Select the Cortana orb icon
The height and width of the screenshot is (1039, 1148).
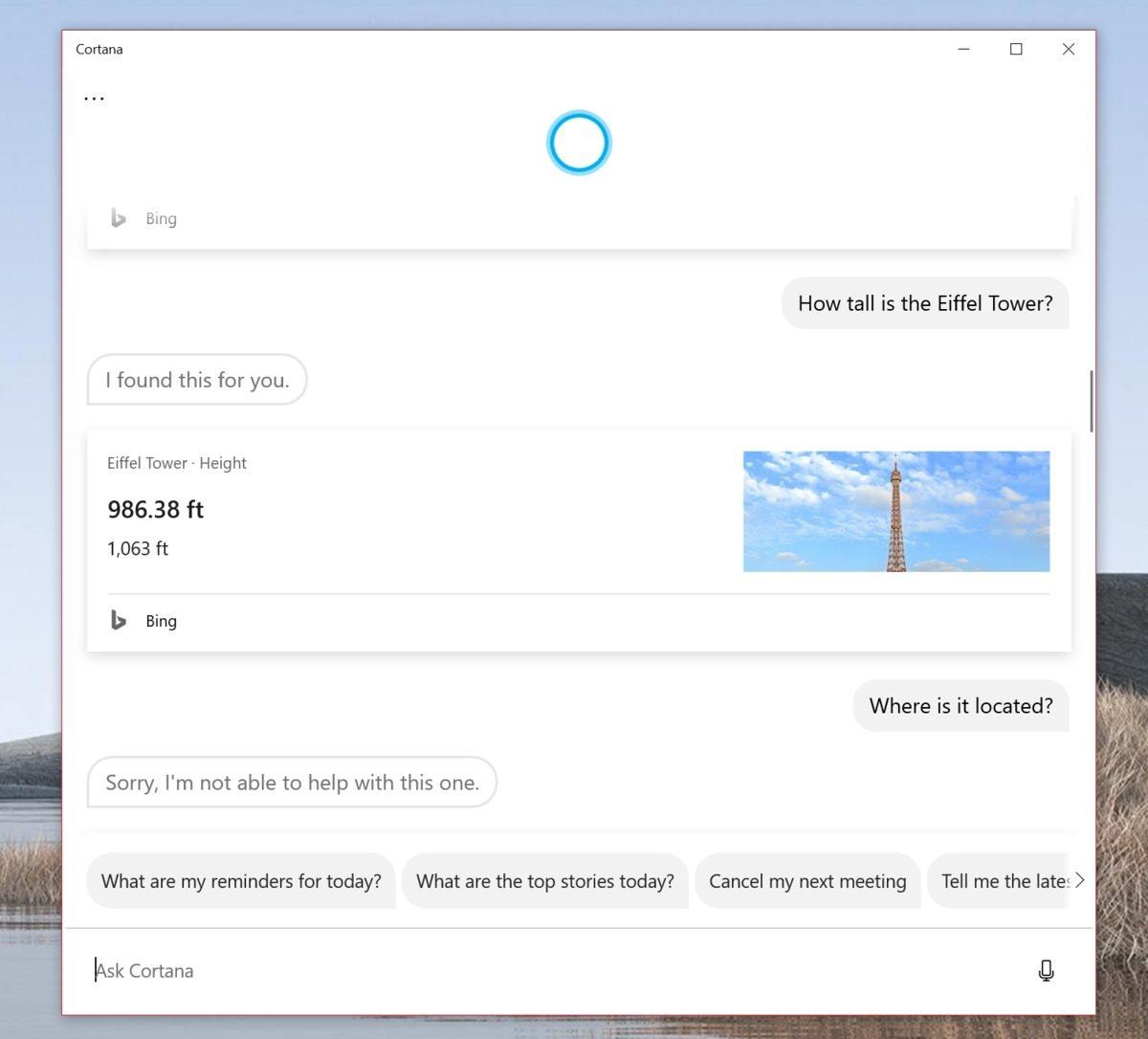(x=578, y=142)
